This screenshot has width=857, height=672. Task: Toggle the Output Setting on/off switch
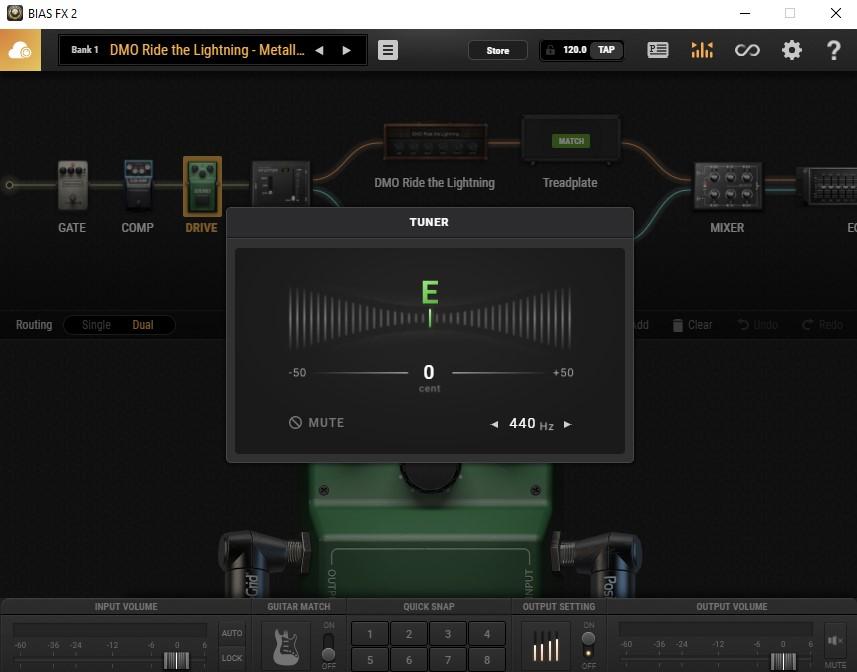(x=589, y=645)
